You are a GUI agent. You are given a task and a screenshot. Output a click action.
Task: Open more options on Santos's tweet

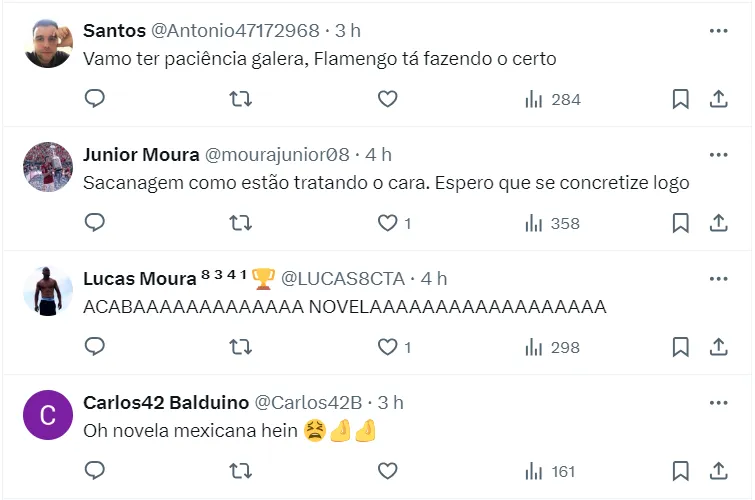click(718, 31)
